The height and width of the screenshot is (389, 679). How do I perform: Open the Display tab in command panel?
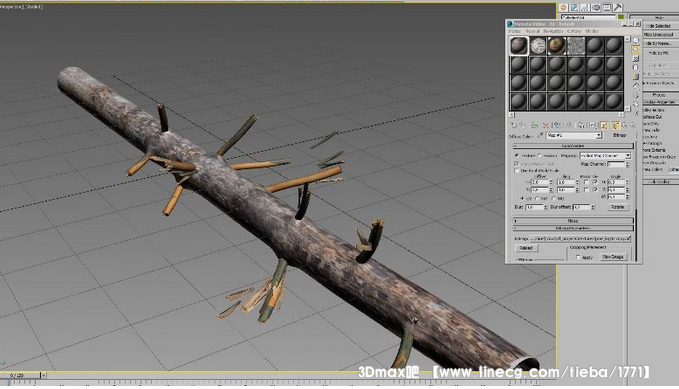[x=607, y=7]
